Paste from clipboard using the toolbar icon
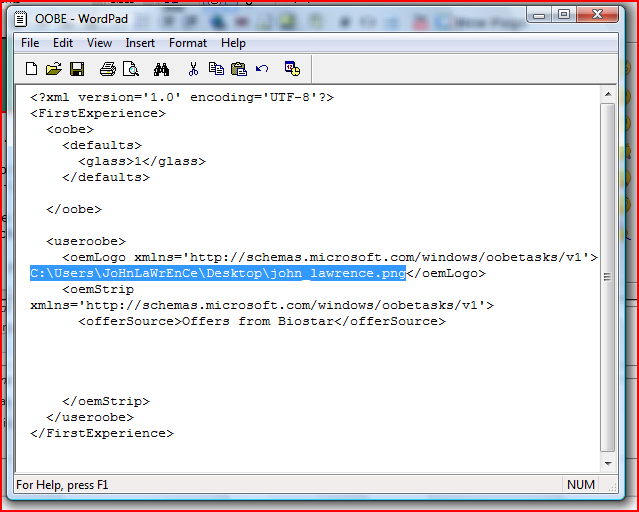639x512 pixels. 239,69
